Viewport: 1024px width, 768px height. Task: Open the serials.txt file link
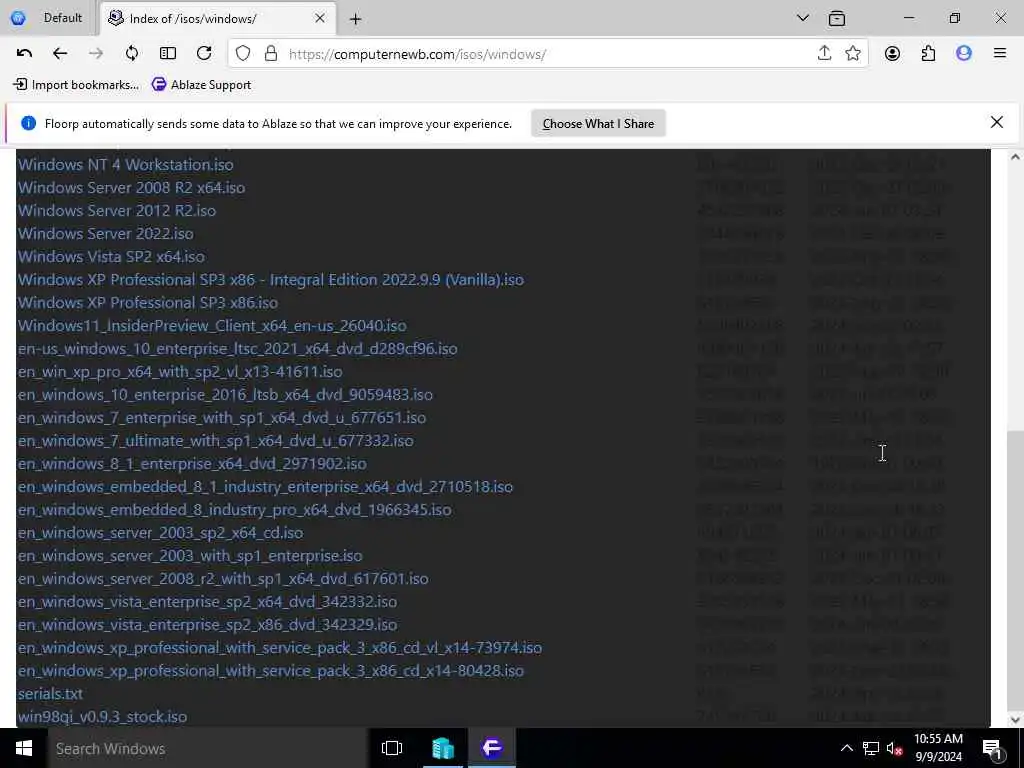50,694
